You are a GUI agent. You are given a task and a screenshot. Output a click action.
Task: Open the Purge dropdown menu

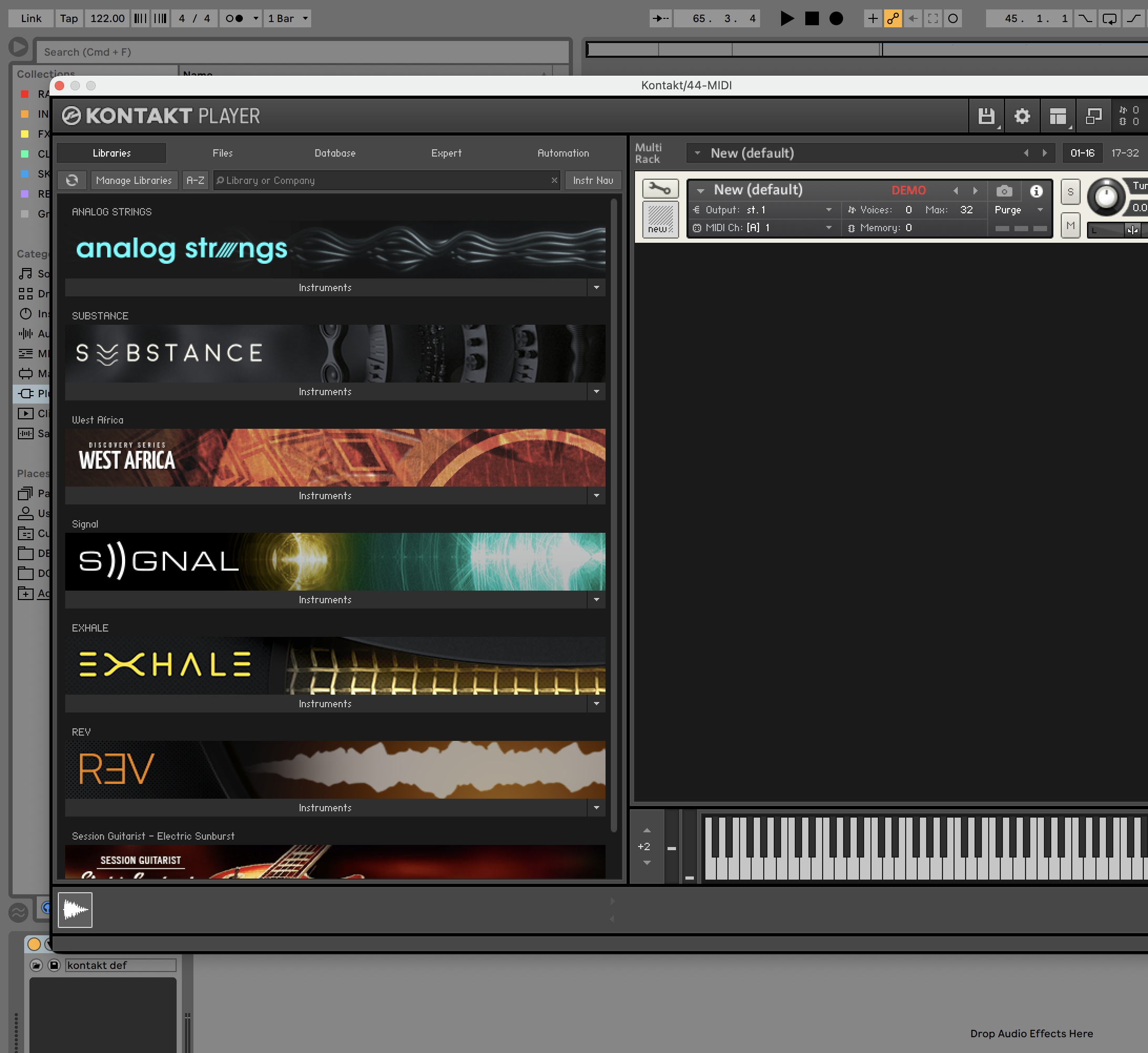1019,210
